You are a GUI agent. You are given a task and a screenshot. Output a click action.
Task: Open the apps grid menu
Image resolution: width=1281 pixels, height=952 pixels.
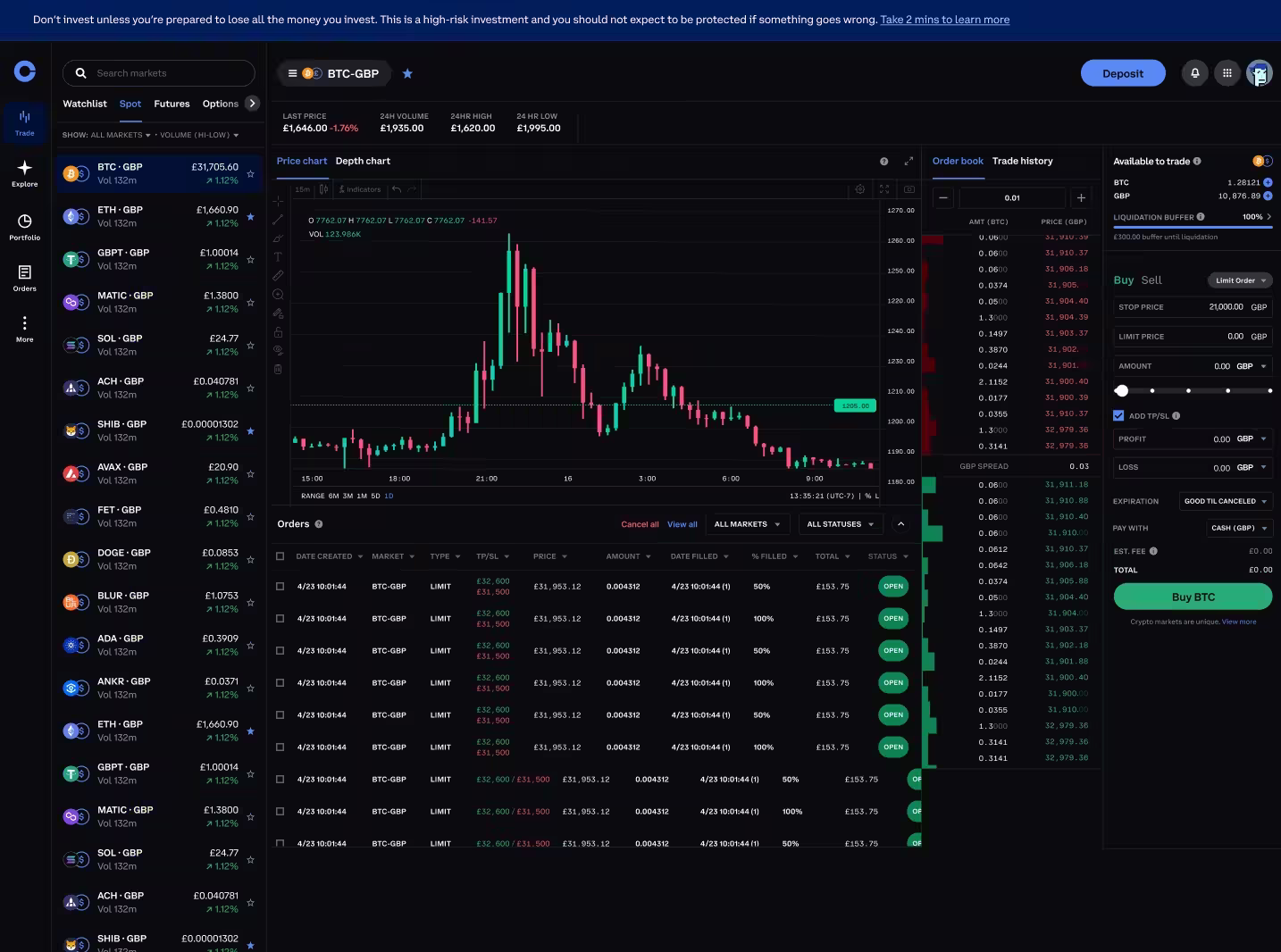(x=1227, y=73)
